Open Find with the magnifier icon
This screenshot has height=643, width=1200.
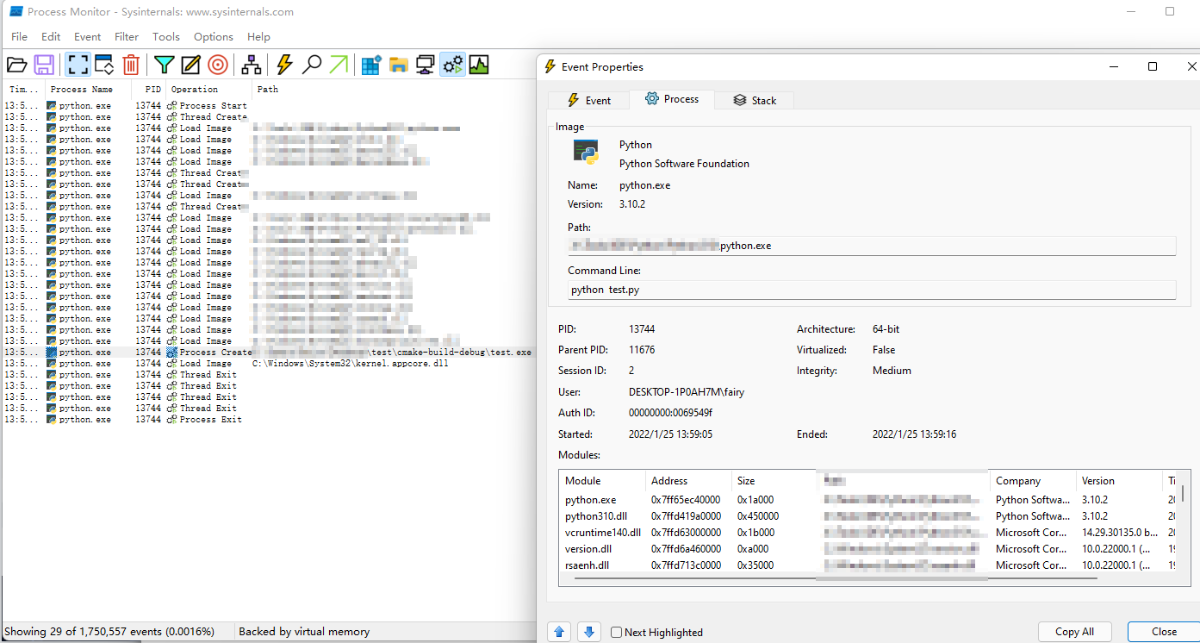(312, 65)
